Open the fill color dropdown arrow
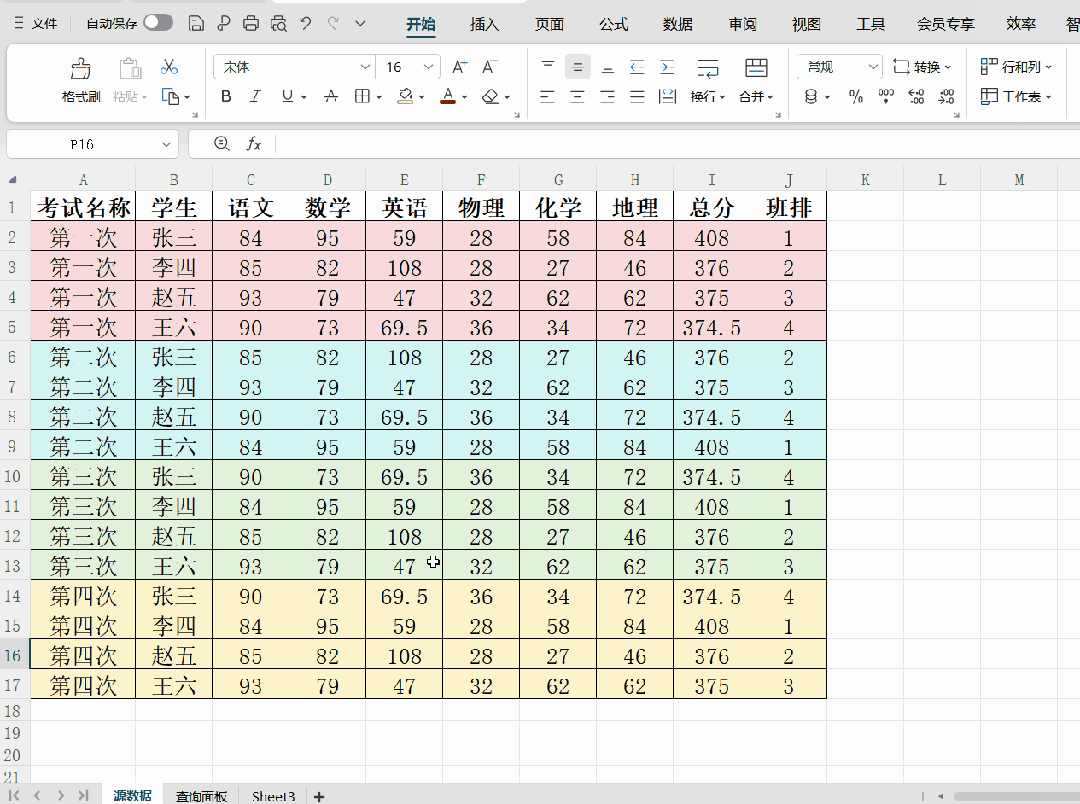The image size is (1080, 804). 422,97
